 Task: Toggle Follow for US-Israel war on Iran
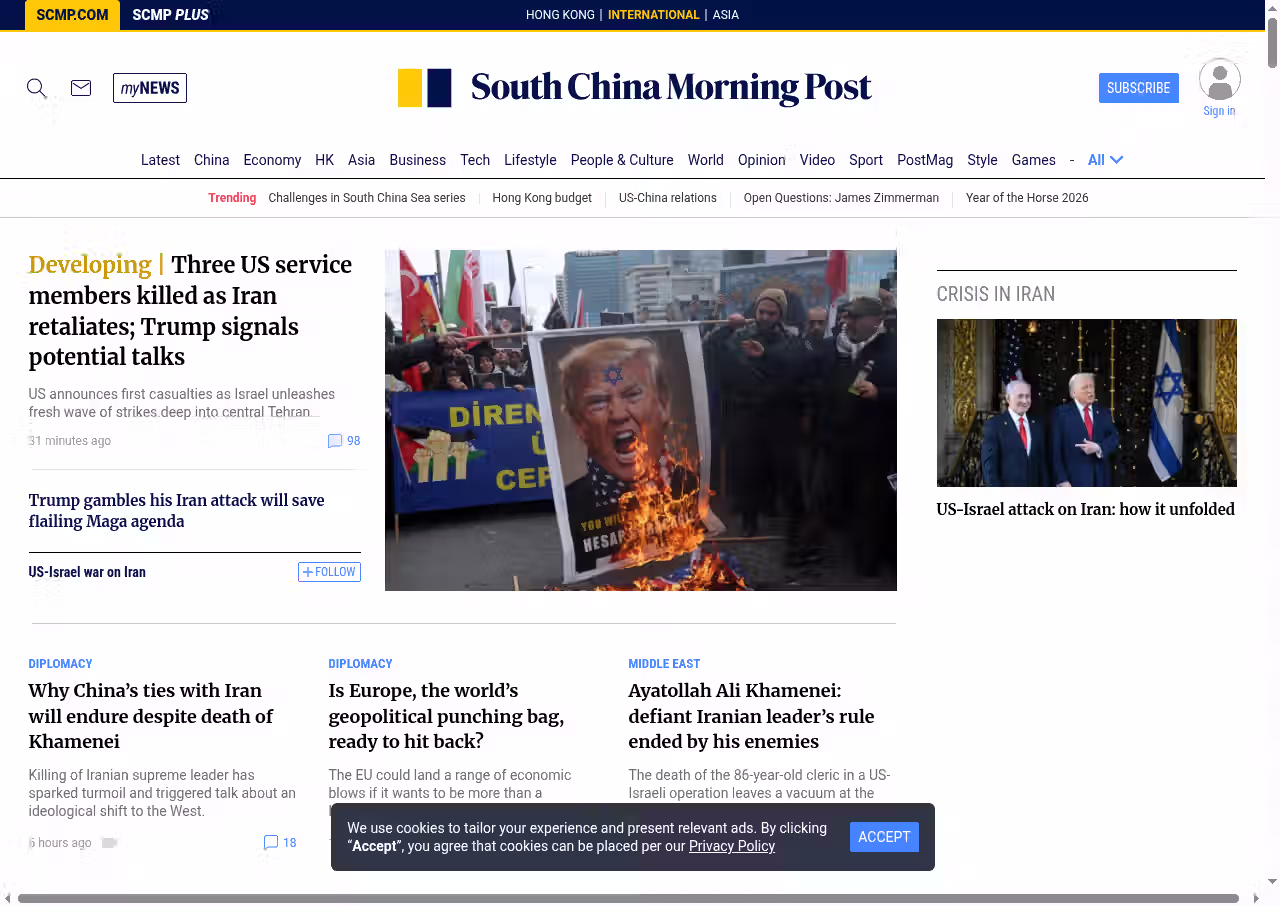pyautogui.click(x=329, y=572)
